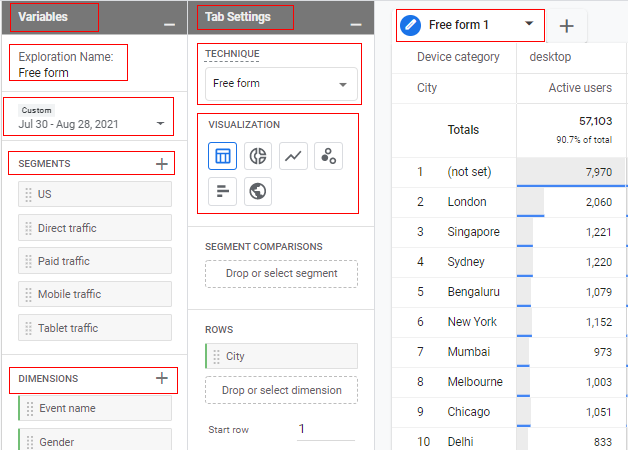Click the City column header
Viewport: 628px width, 450px height.
[x=427, y=88]
